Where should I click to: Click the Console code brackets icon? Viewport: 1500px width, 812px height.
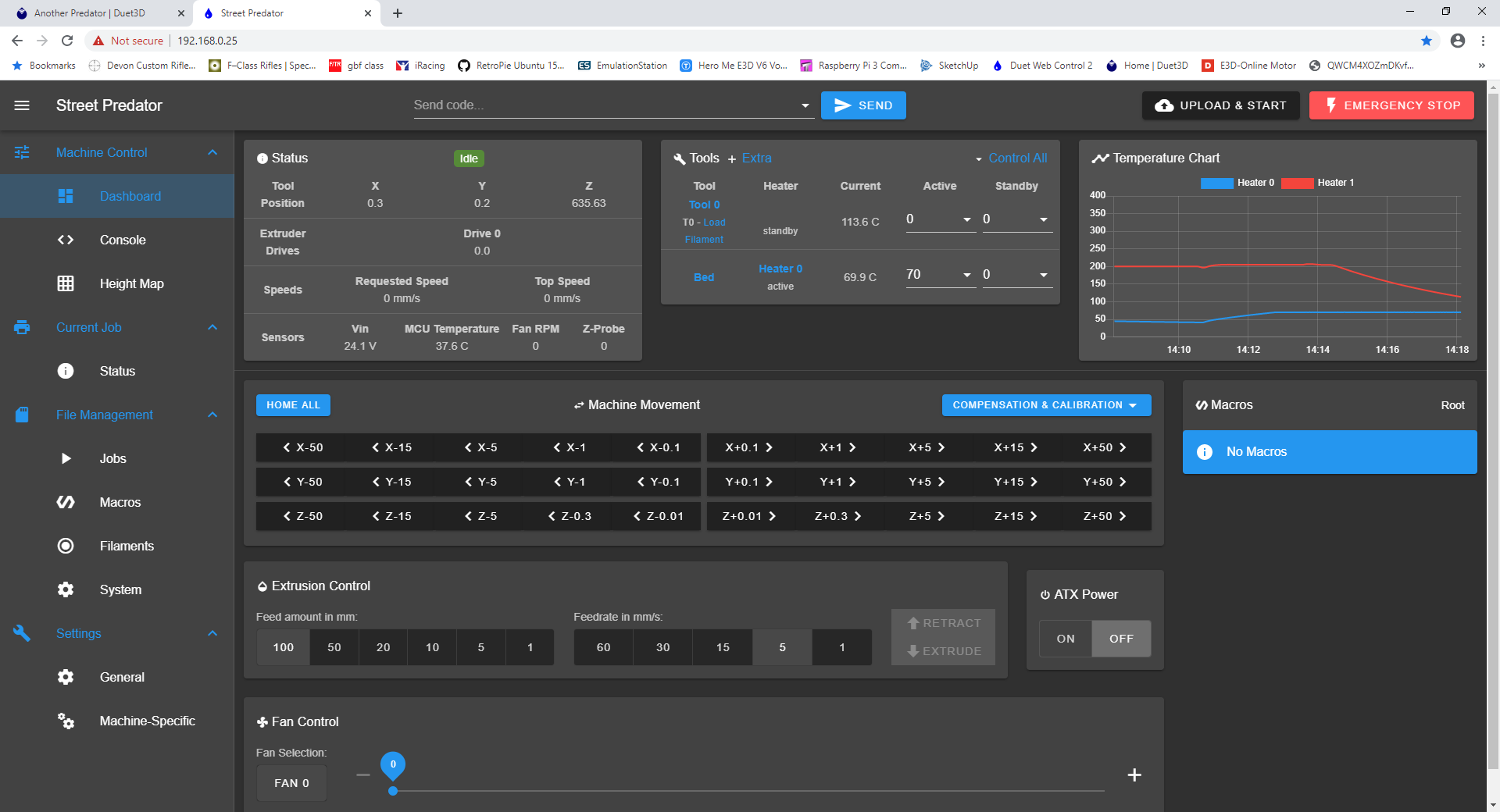pos(66,240)
